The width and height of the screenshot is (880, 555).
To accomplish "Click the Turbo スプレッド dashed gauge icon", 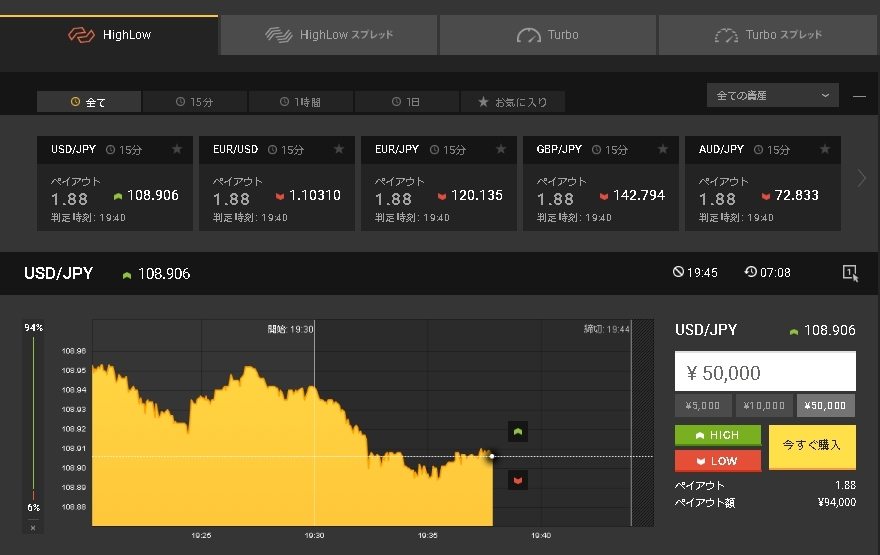I will (x=726, y=35).
